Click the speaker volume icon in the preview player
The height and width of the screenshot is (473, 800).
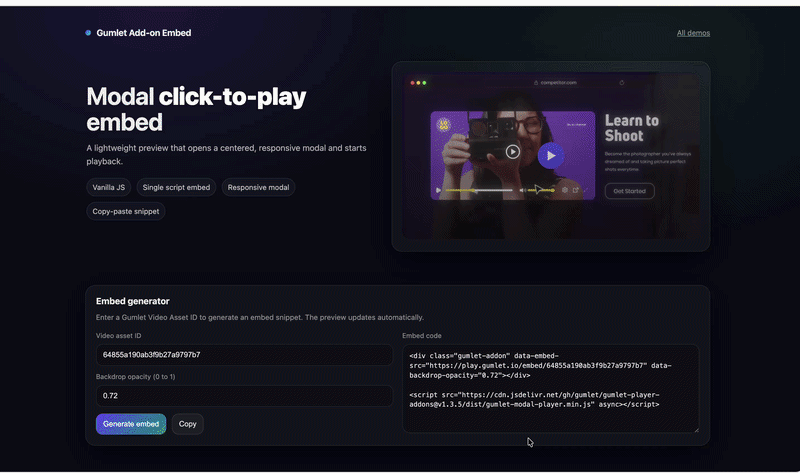tap(522, 190)
